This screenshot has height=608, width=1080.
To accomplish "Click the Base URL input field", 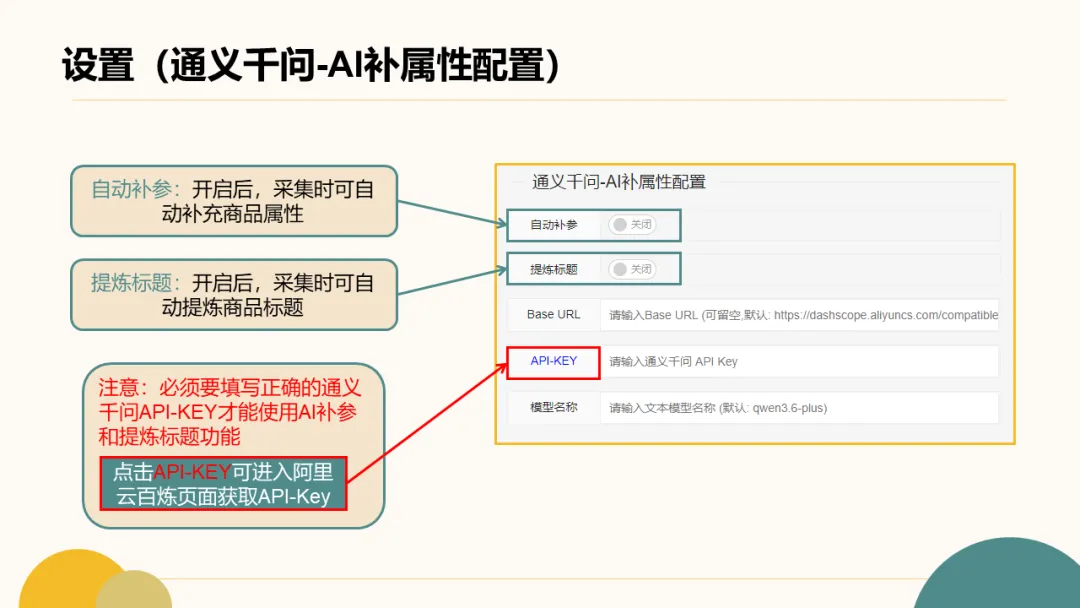I will [x=799, y=315].
